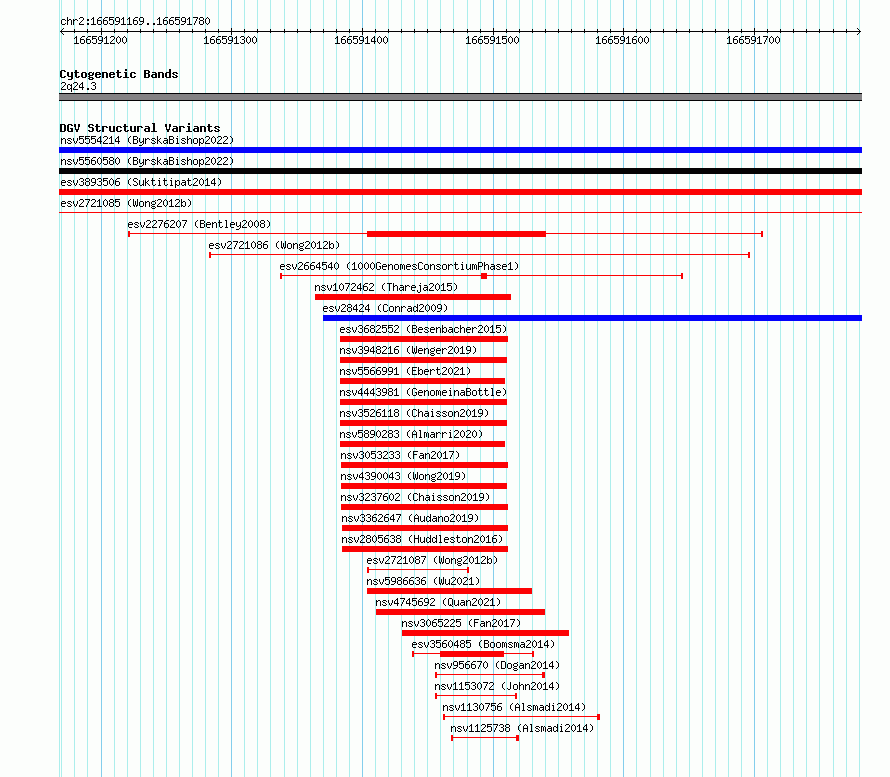890x777 pixels.
Task: Click the small thick block on esv2664540
Action: tap(484, 276)
